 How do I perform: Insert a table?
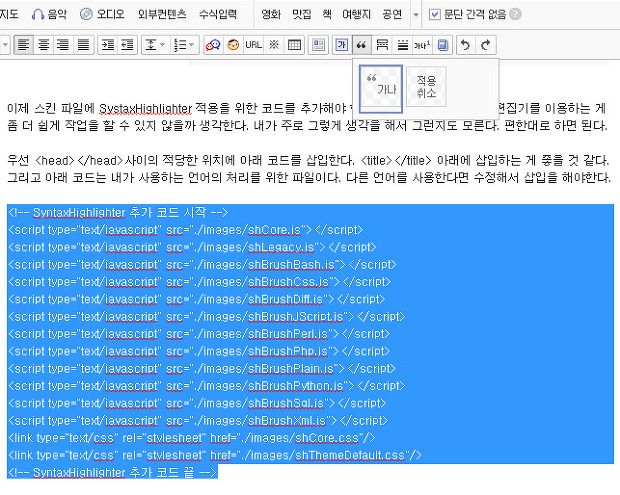294,45
